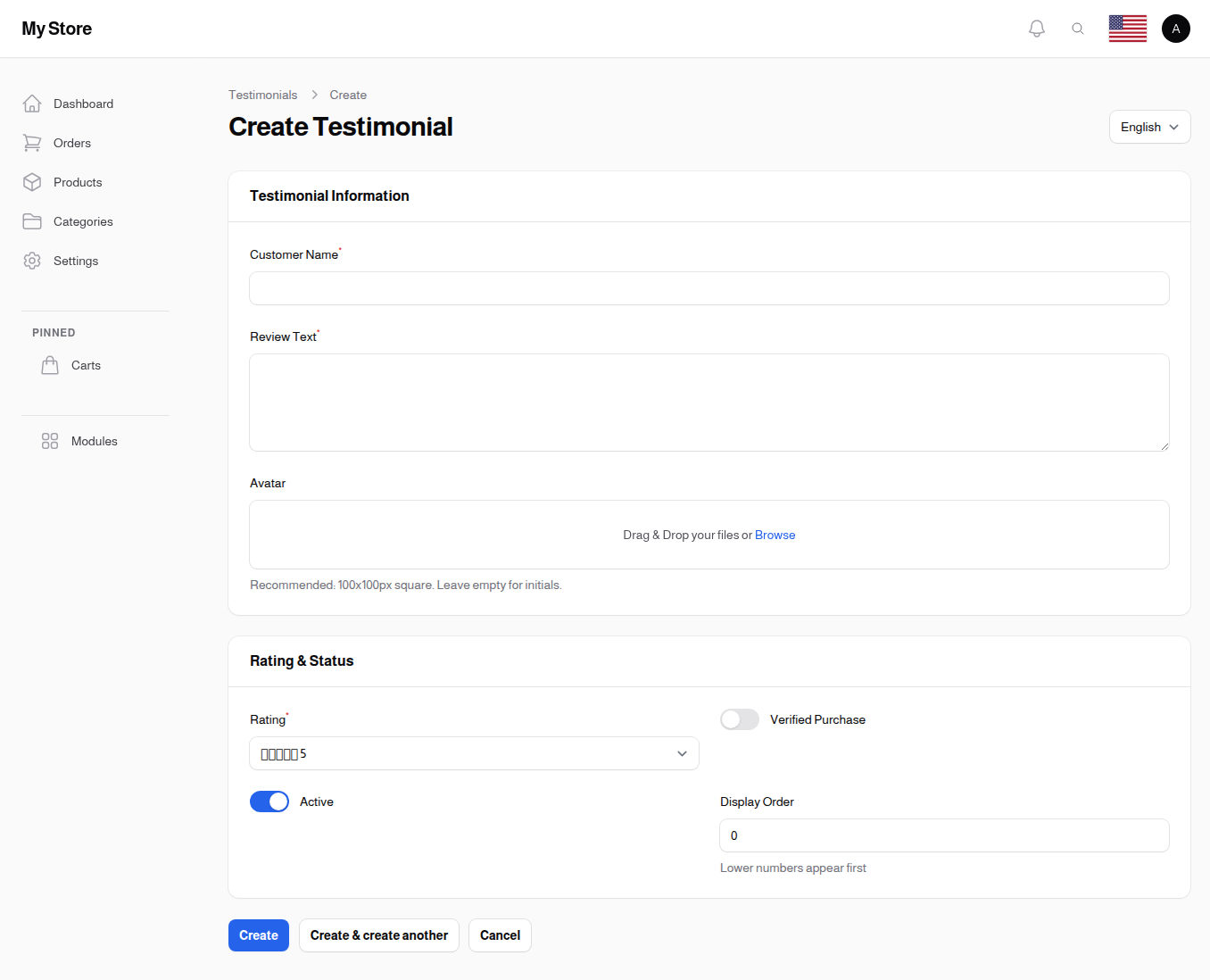Open the notifications bell icon
The width and height of the screenshot is (1210, 980).
1036,29
